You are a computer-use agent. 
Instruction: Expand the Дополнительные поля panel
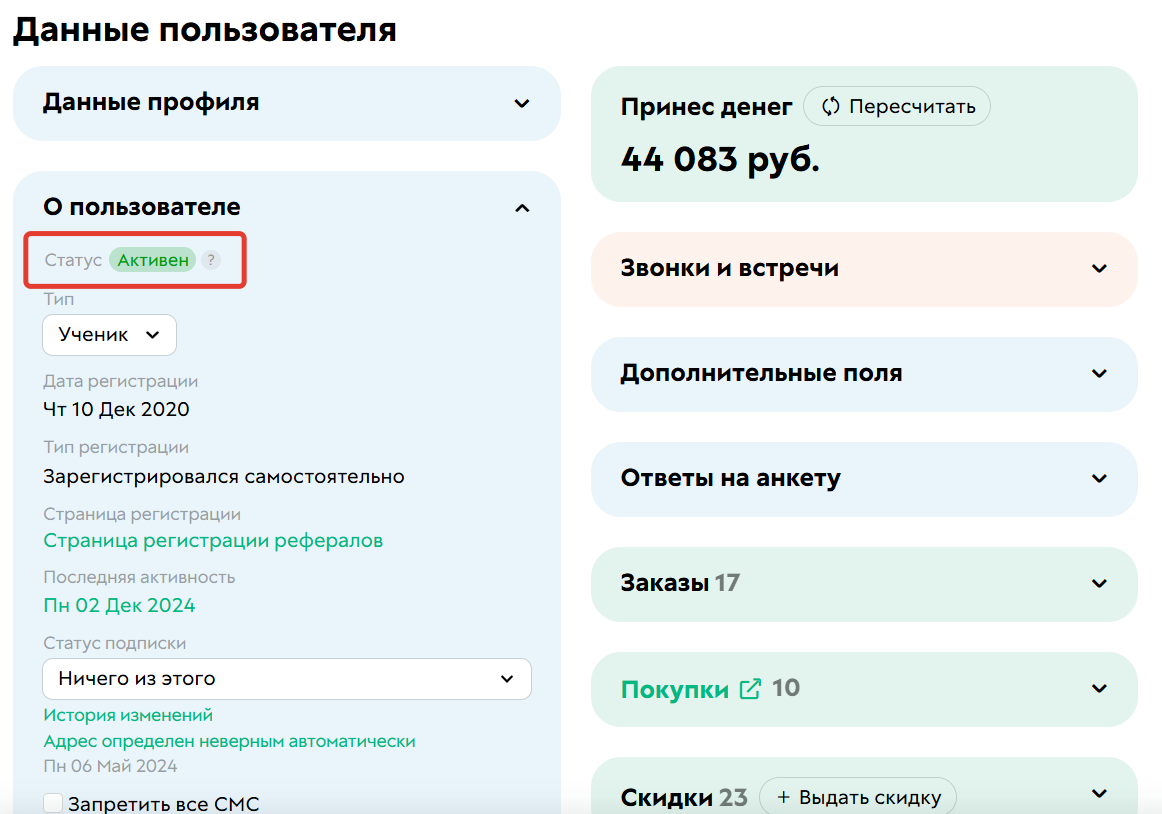(x=1098, y=374)
